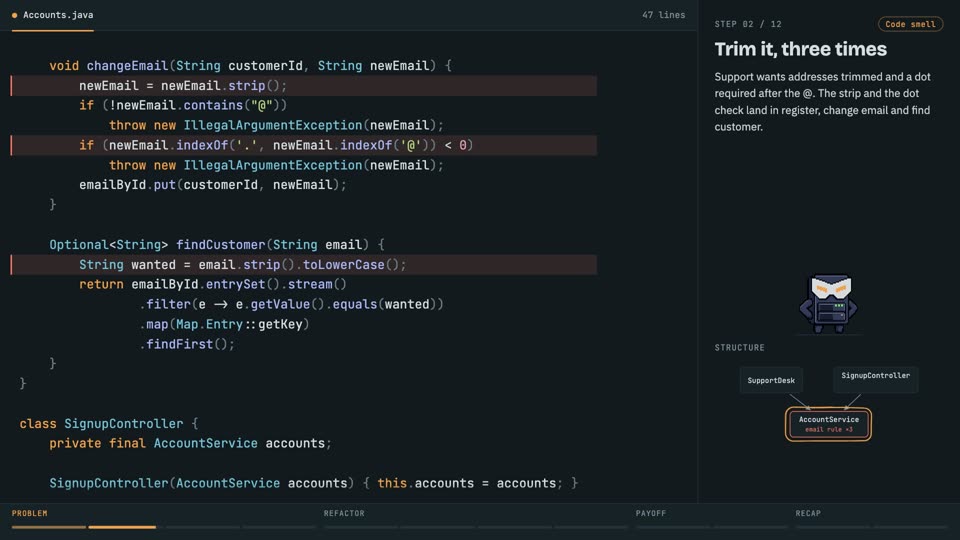Screen dimensions: 960x540
Task: Click the bright active step-two progress segment
Action: tap(122, 527)
